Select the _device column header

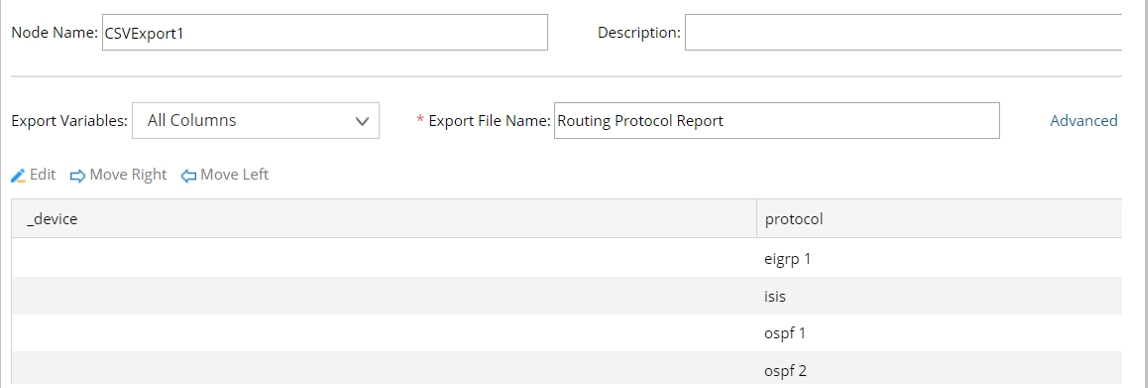pyautogui.click(x=384, y=218)
